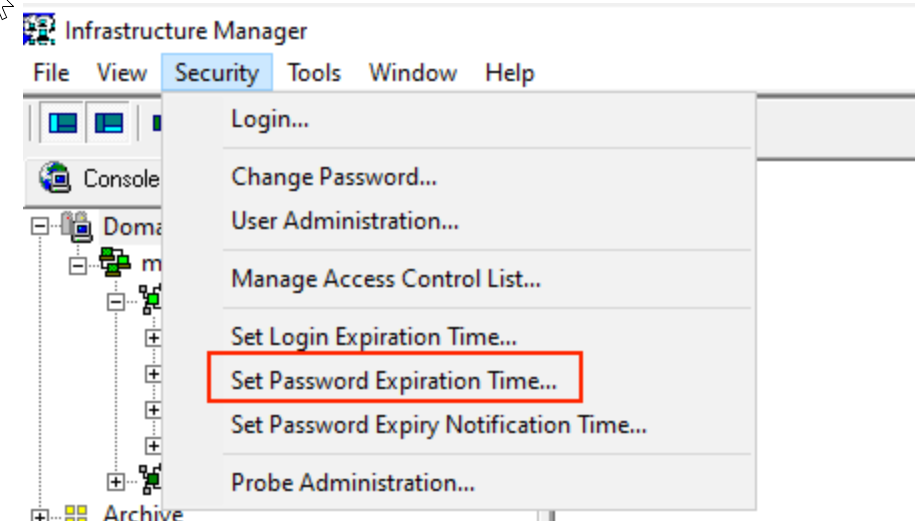The image size is (915, 521).
Task: Collapse the Domain tree node
Action: coord(40,226)
